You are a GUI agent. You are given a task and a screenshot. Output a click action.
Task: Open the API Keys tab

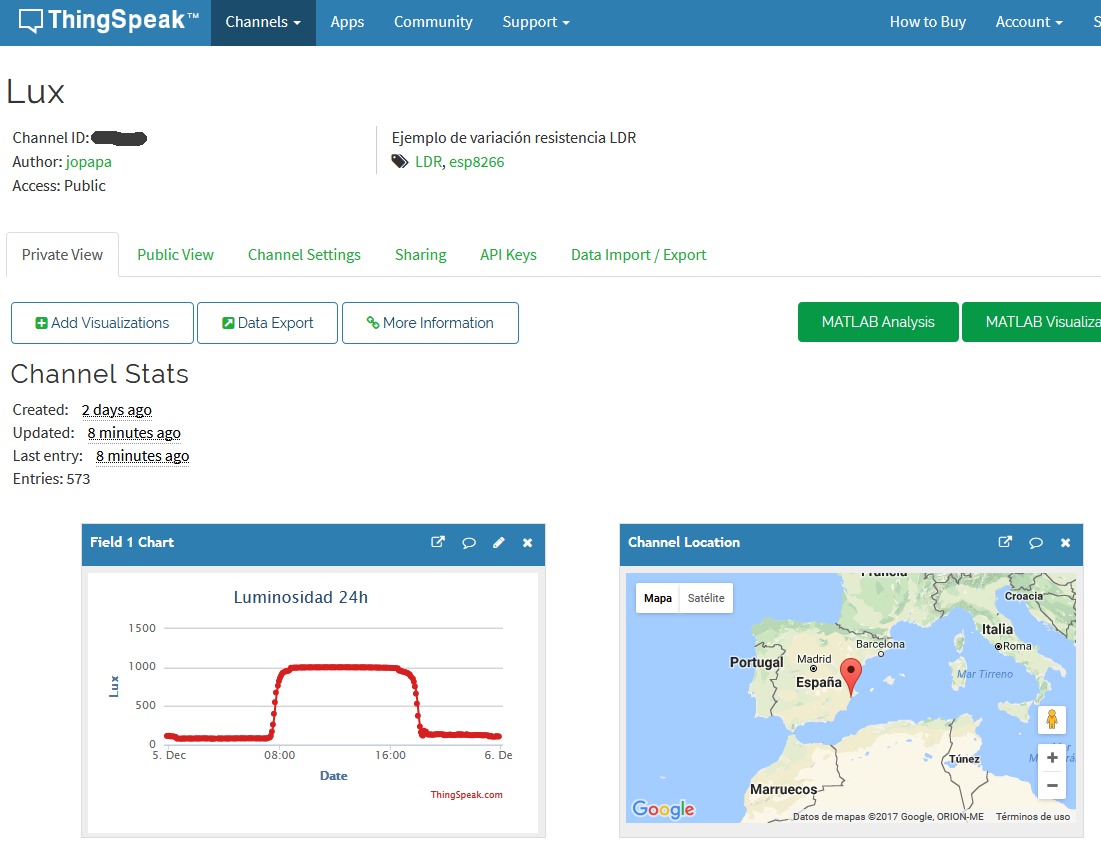point(508,255)
